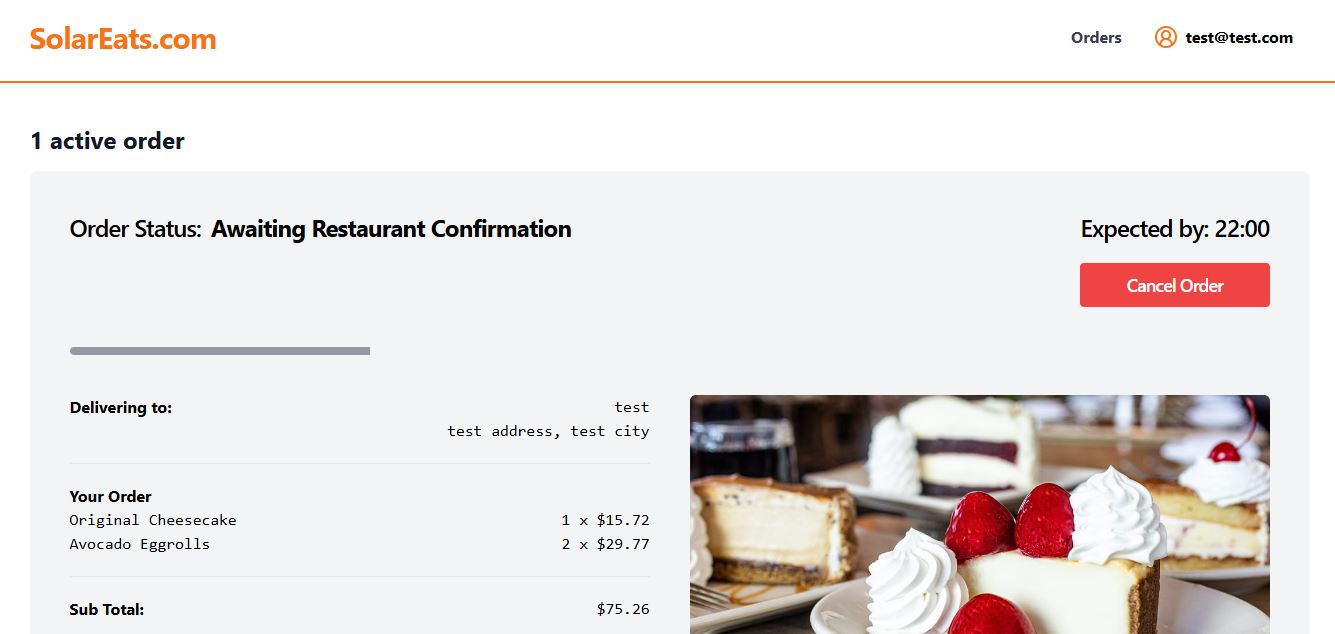
Task: Click the user profile icon
Action: coord(1165,37)
